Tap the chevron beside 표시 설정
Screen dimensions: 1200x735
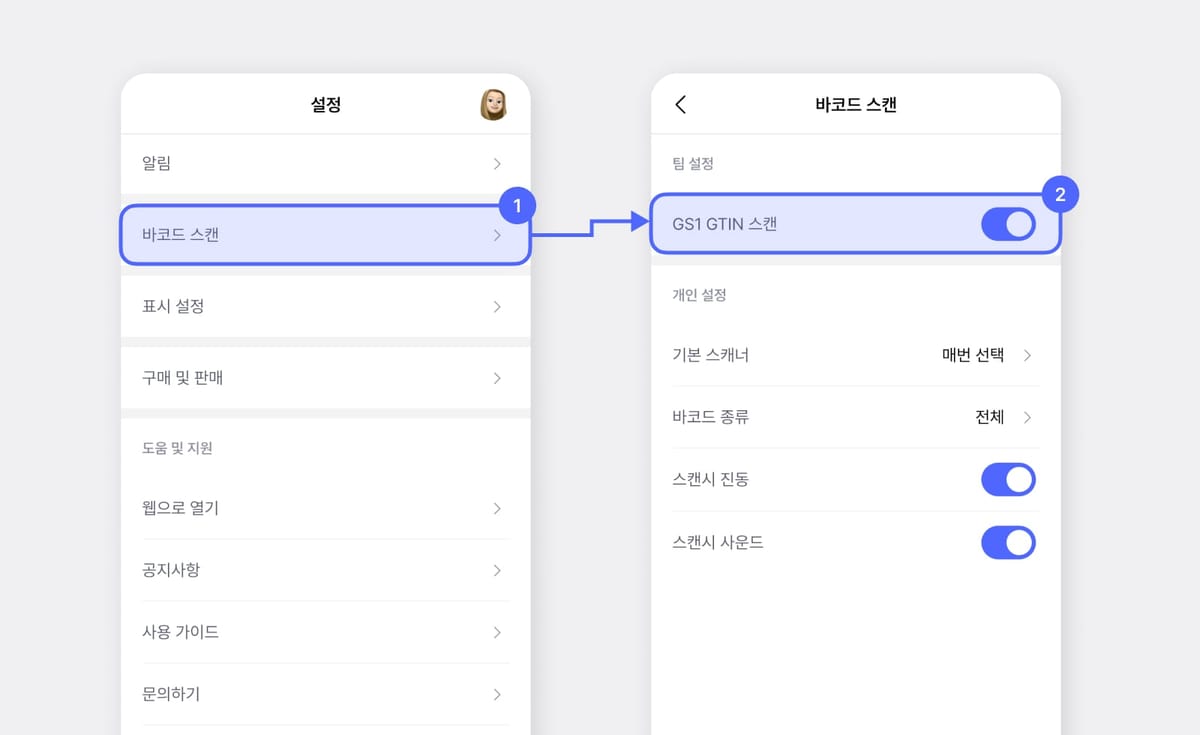[x=497, y=306]
